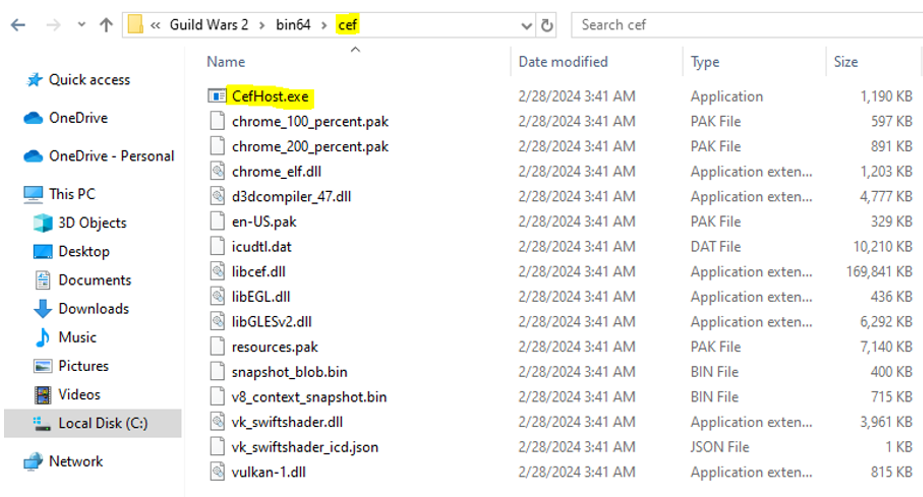Select vk_swiftshader_icd.json file
923x497 pixels.
coord(305,447)
